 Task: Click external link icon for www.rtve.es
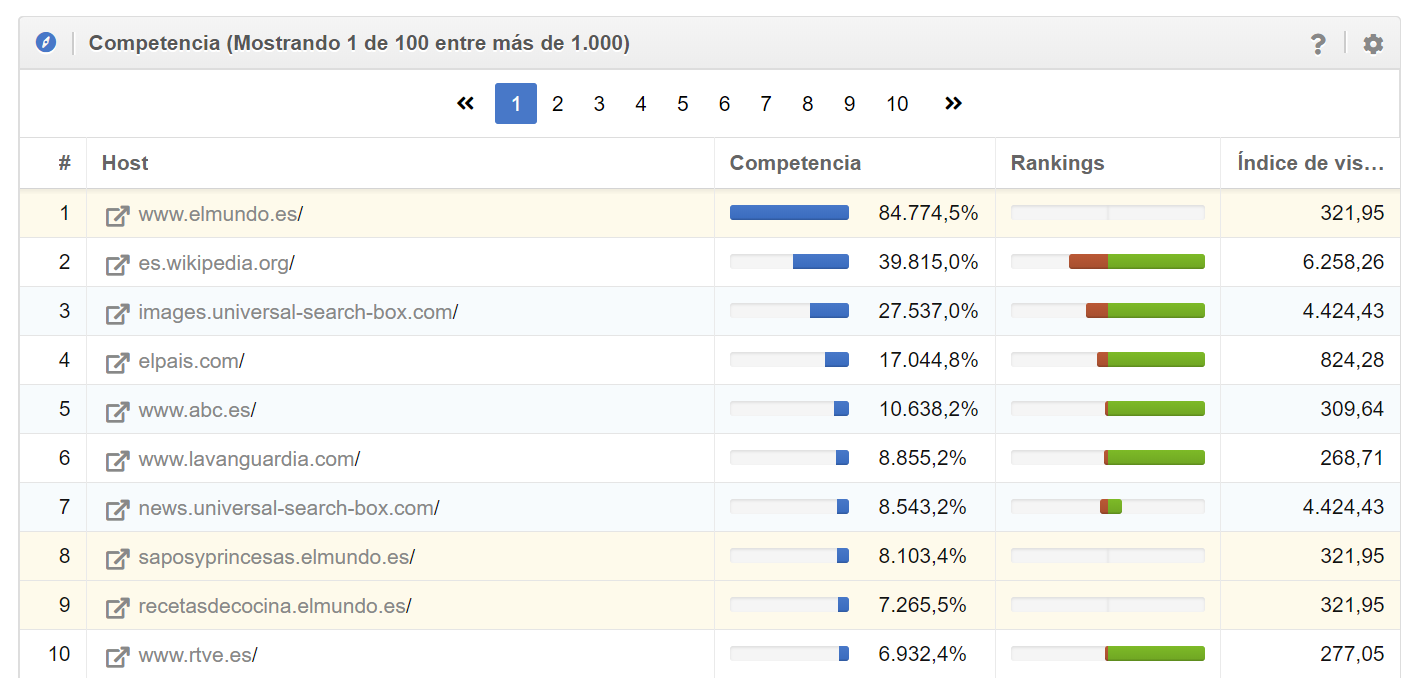pyautogui.click(x=118, y=656)
